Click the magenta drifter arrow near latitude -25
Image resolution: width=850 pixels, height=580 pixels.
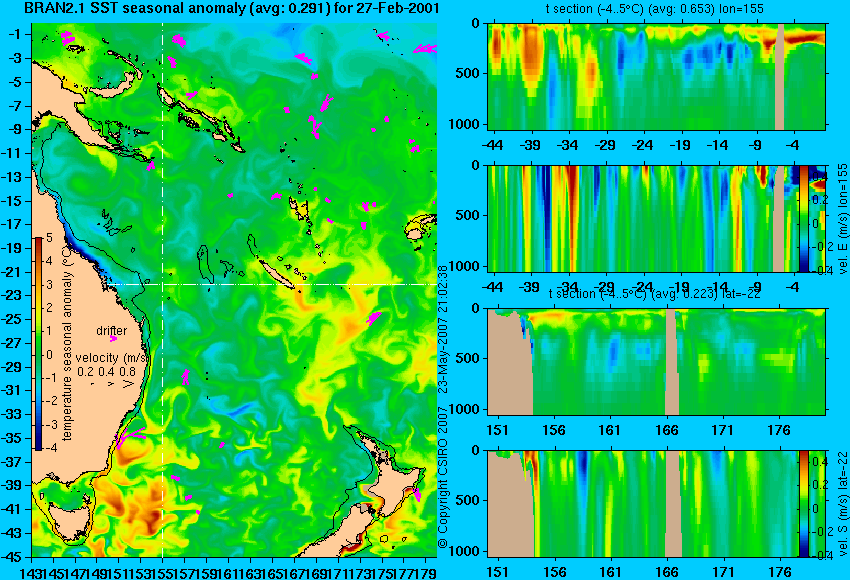click(374, 318)
